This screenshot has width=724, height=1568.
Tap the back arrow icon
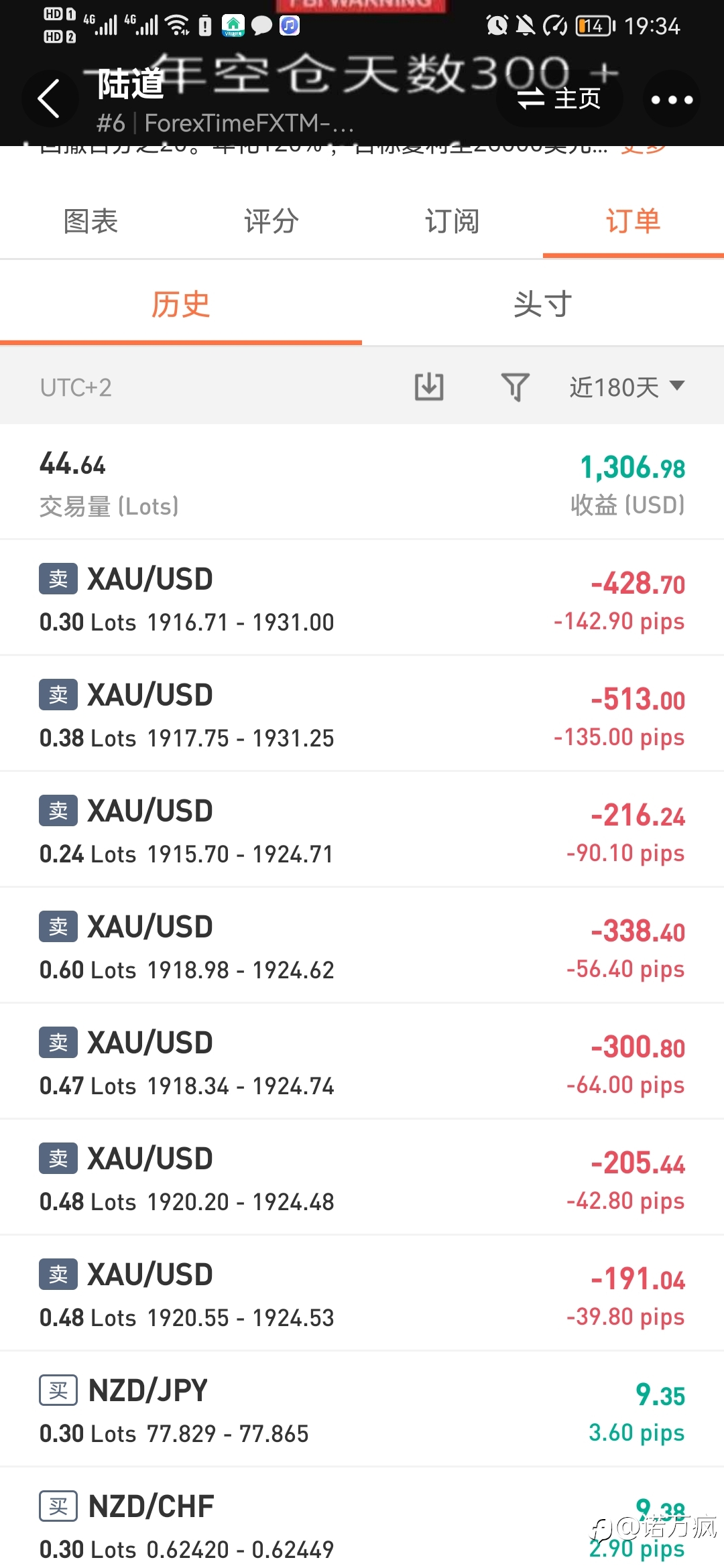[50, 99]
